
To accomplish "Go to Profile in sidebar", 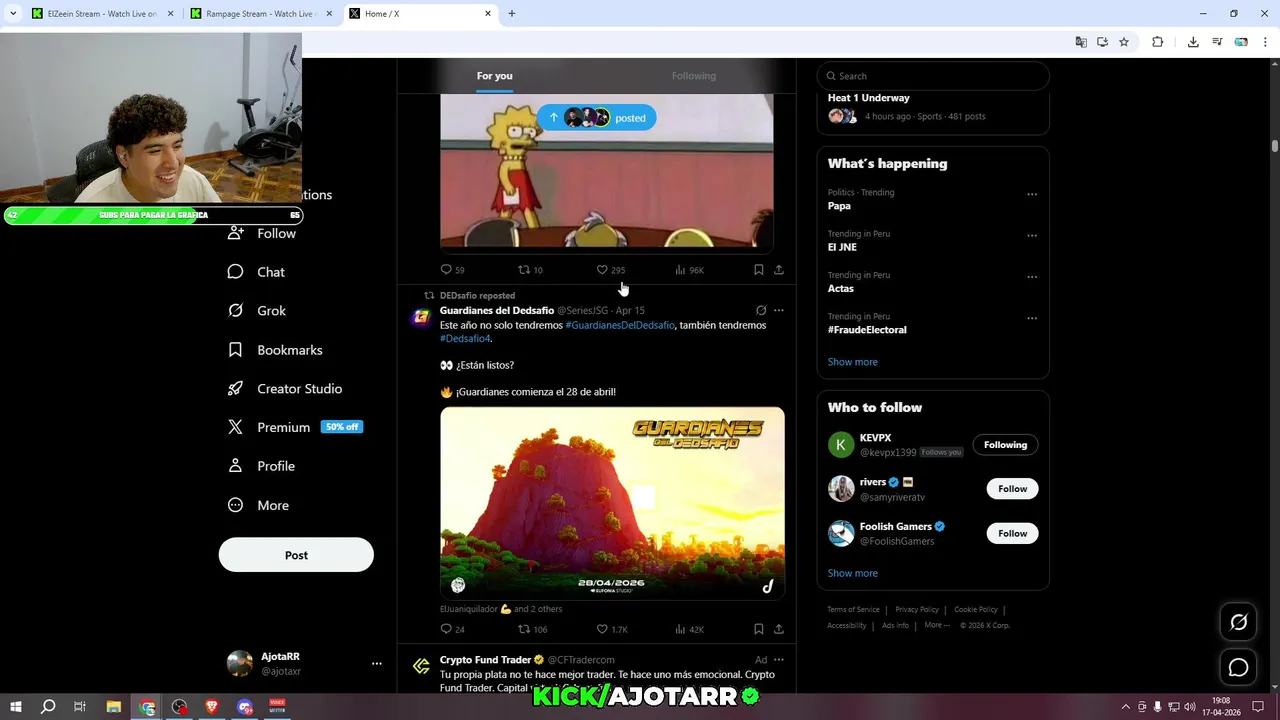I will coord(261,466).
